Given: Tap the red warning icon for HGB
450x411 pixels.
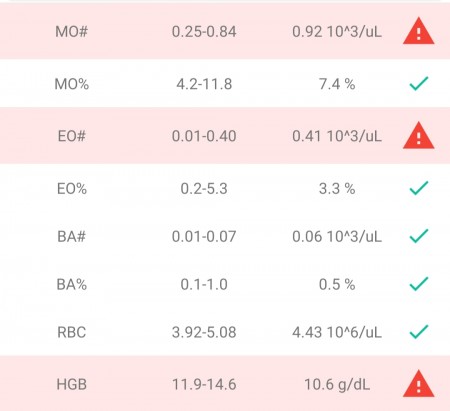Looking at the screenshot, I should 419,384.
